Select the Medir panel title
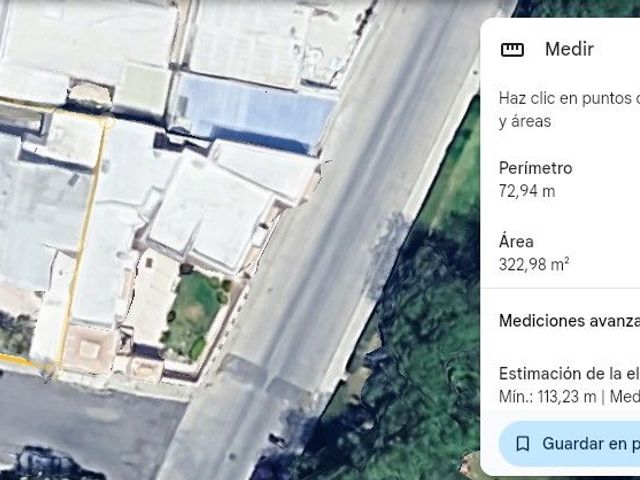This screenshot has width=640, height=480. click(x=569, y=49)
